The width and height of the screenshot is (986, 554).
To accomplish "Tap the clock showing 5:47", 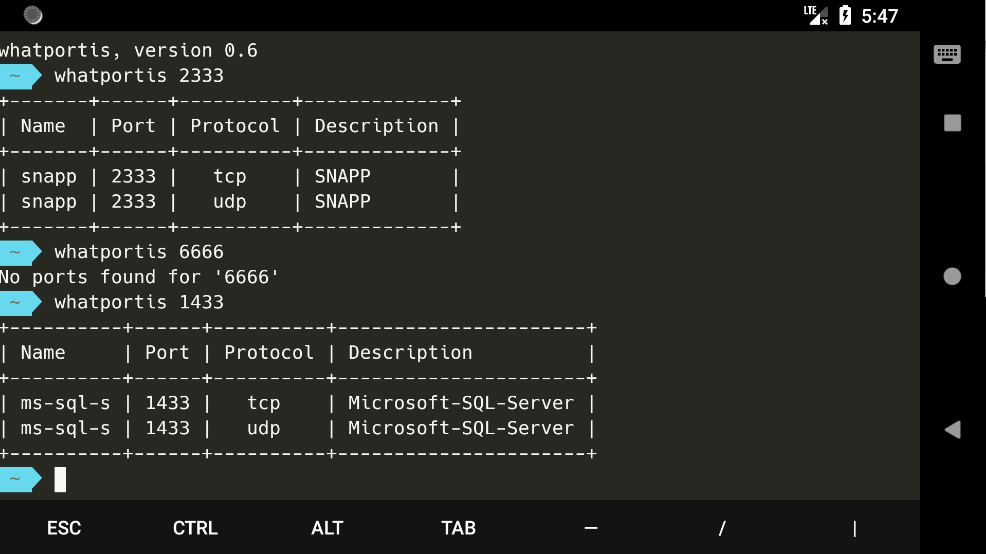I will point(880,16).
